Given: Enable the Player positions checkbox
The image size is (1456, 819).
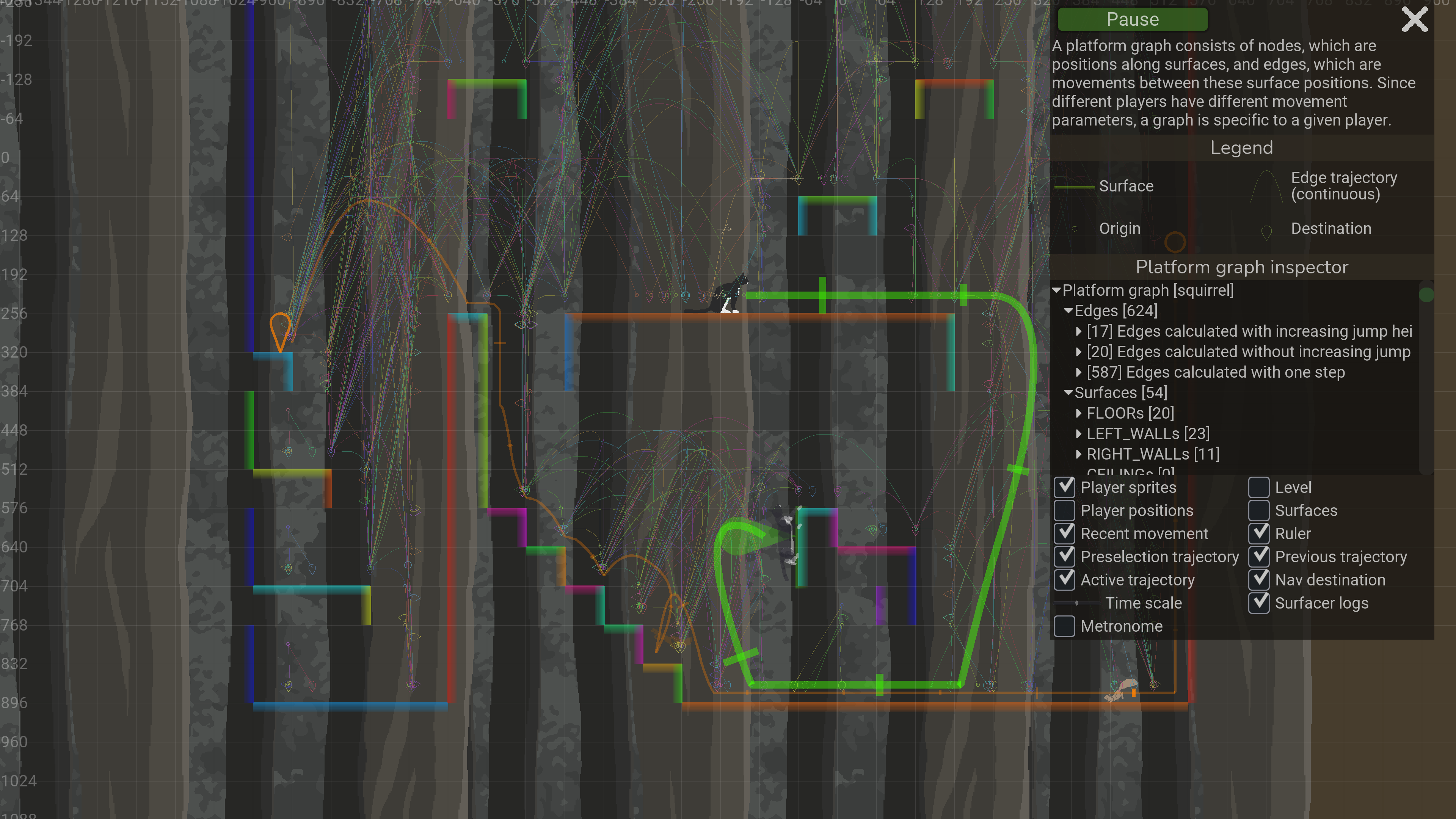Looking at the screenshot, I should (x=1064, y=510).
